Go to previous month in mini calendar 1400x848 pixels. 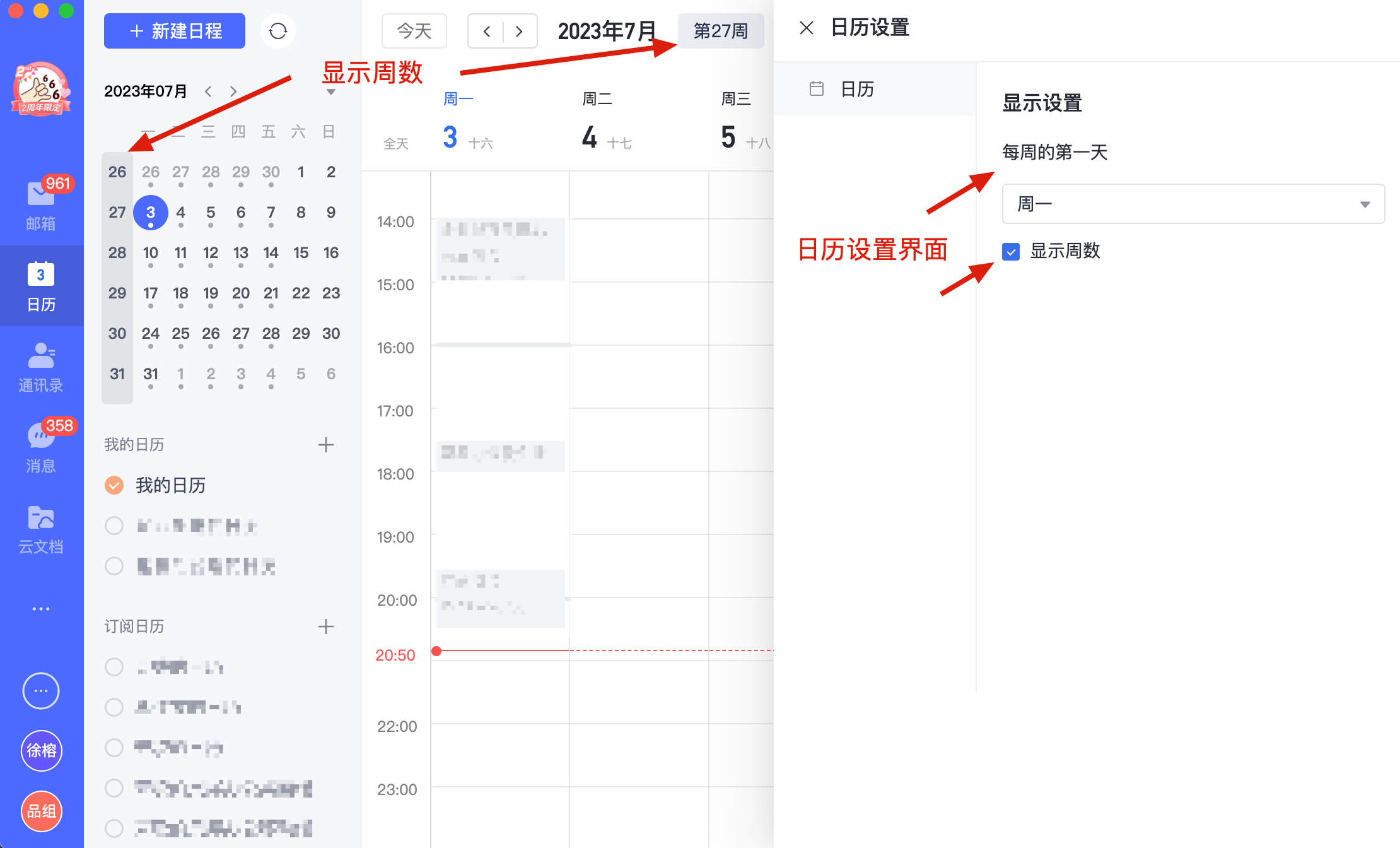tap(208, 91)
